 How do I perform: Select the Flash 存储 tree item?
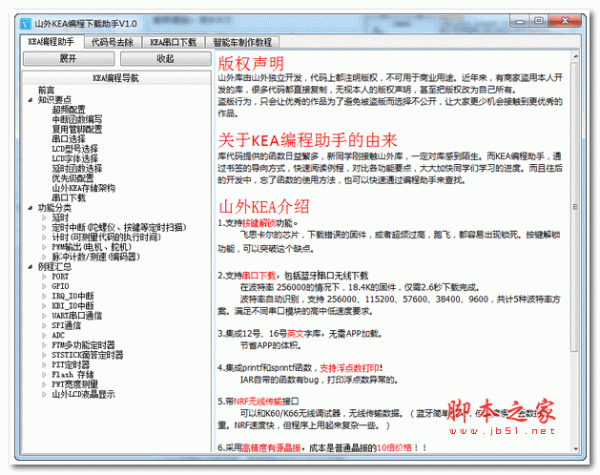coord(73,375)
